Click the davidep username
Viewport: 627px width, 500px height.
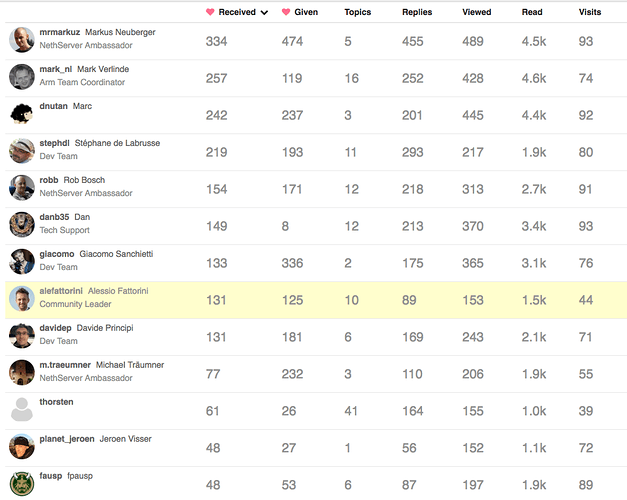[55, 328]
